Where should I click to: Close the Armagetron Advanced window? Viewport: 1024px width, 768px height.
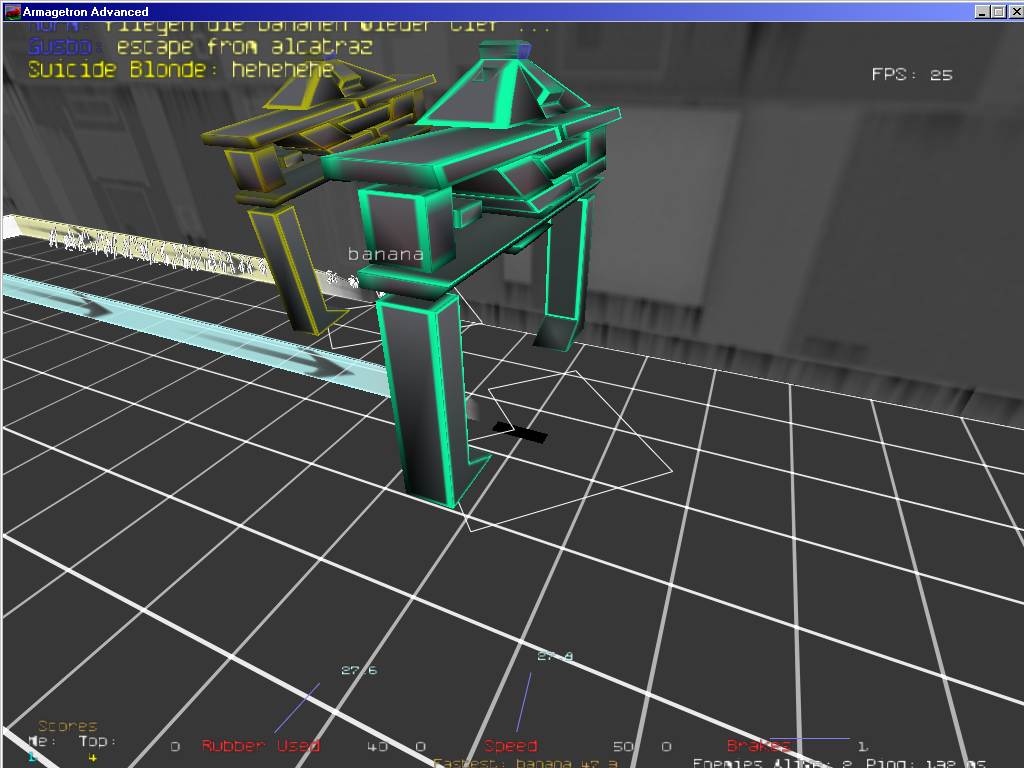[x=1013, y=11]
